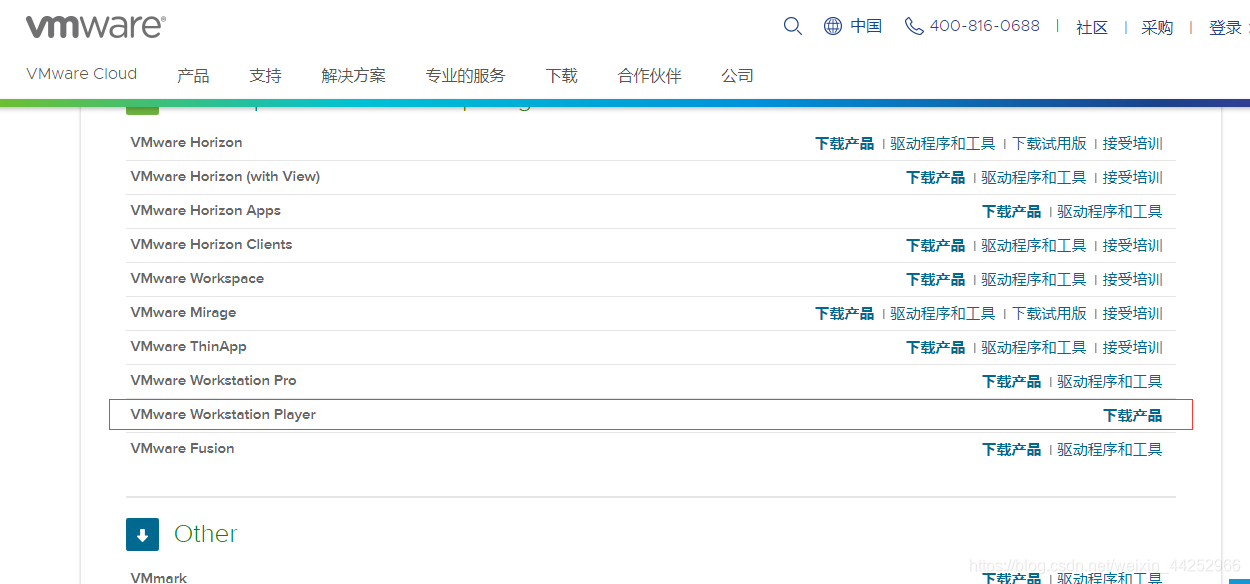Click 驱动程序和工具 for VMware Fusion
The width and height of the screenshot is (1250, 584).
coord(1110,449)
